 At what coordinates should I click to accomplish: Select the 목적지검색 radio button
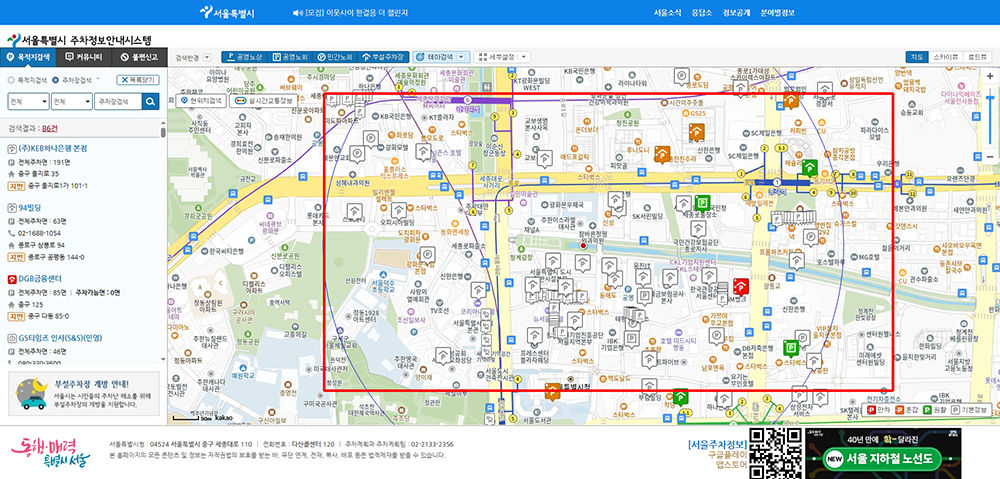11,80
